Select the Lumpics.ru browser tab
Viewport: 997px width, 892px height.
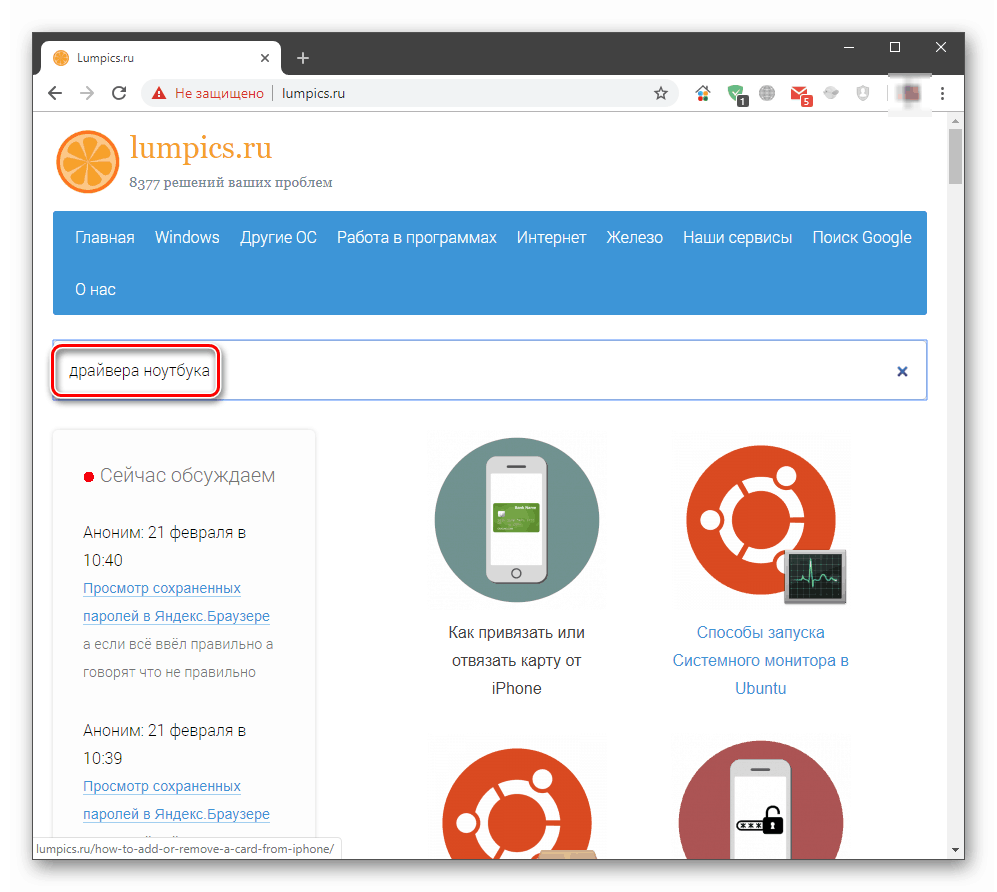(160, 58)
